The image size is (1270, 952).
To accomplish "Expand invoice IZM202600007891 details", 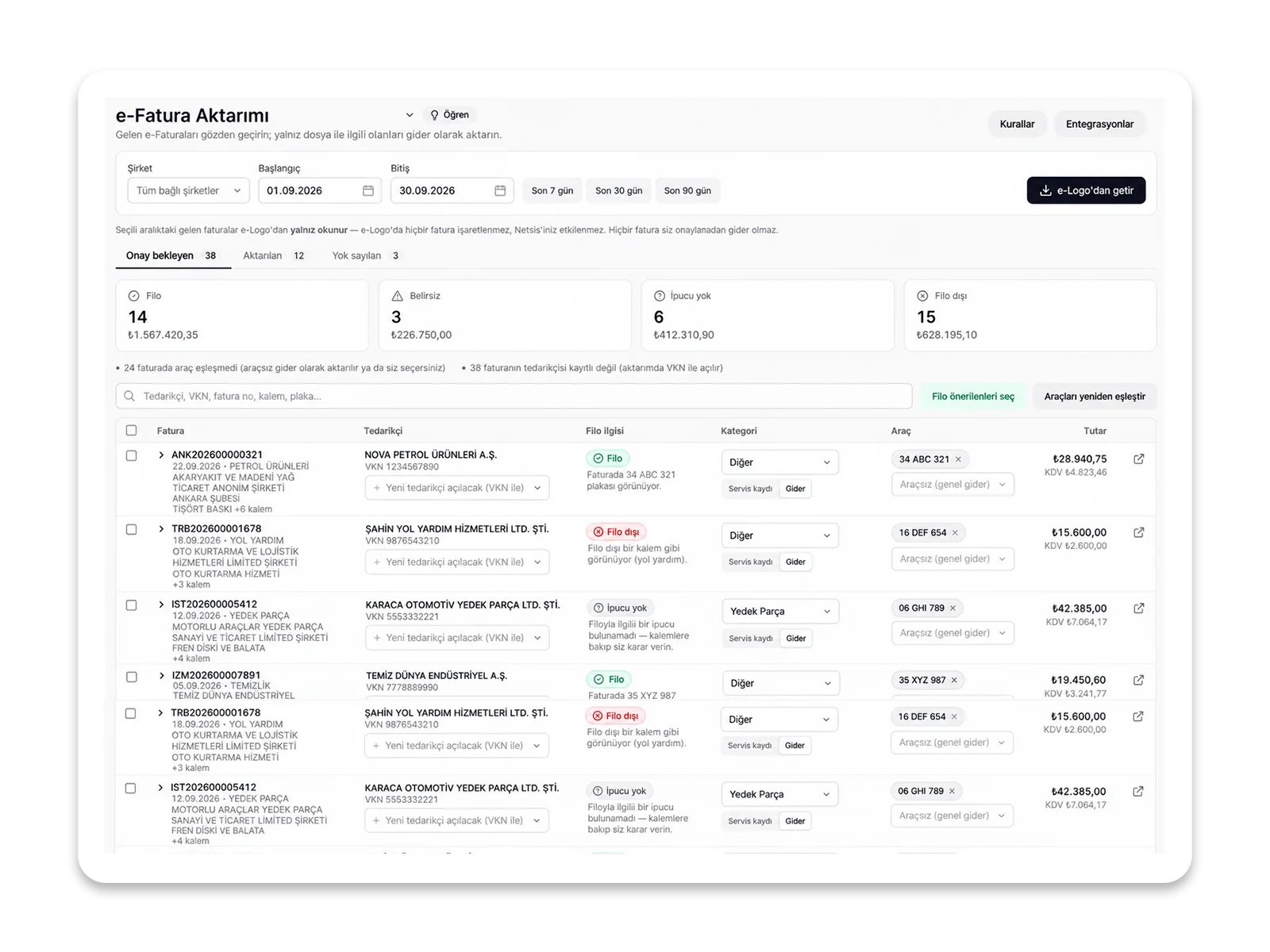I will (x=161, y=677).
